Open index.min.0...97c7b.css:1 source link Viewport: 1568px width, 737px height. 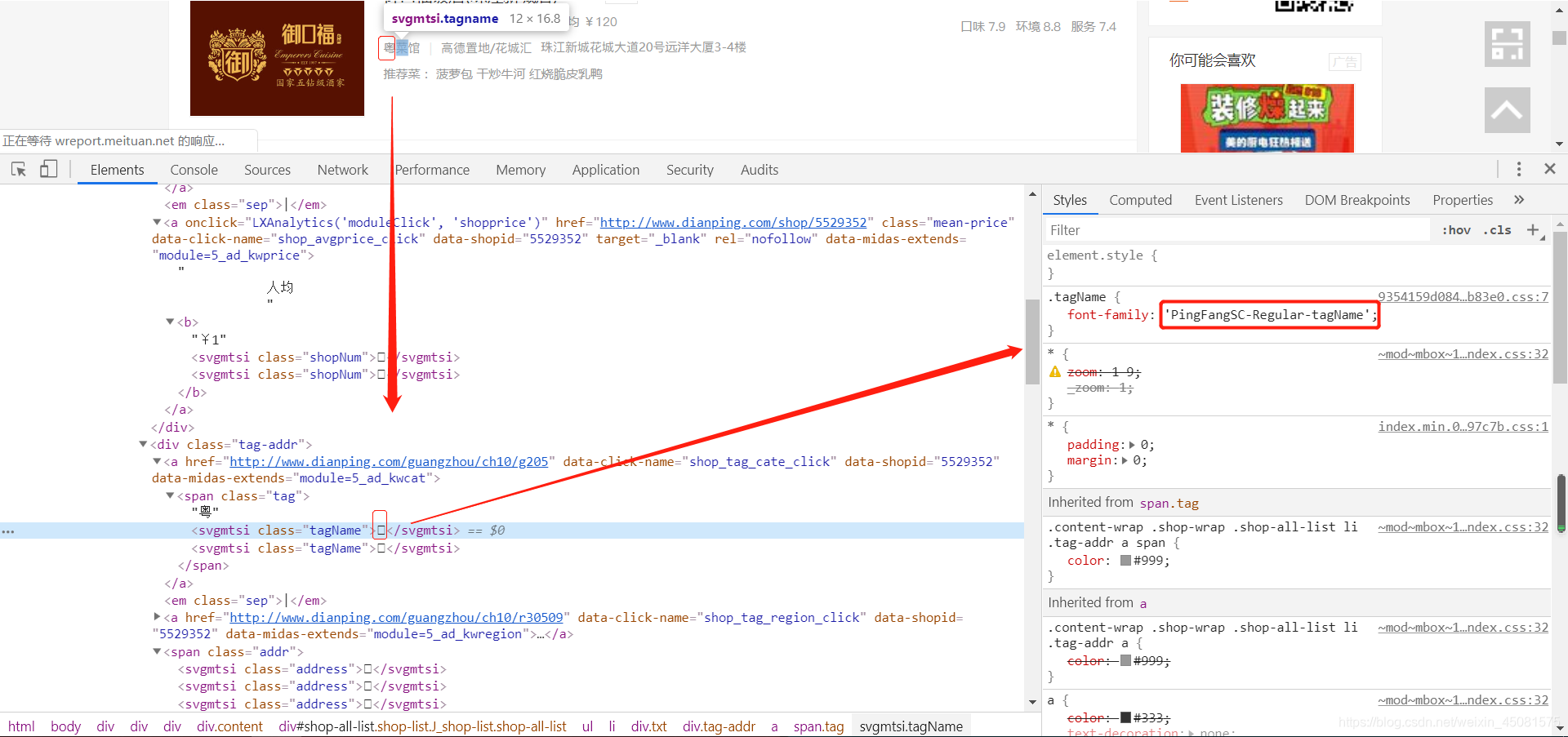click(x=1463, y=426)
